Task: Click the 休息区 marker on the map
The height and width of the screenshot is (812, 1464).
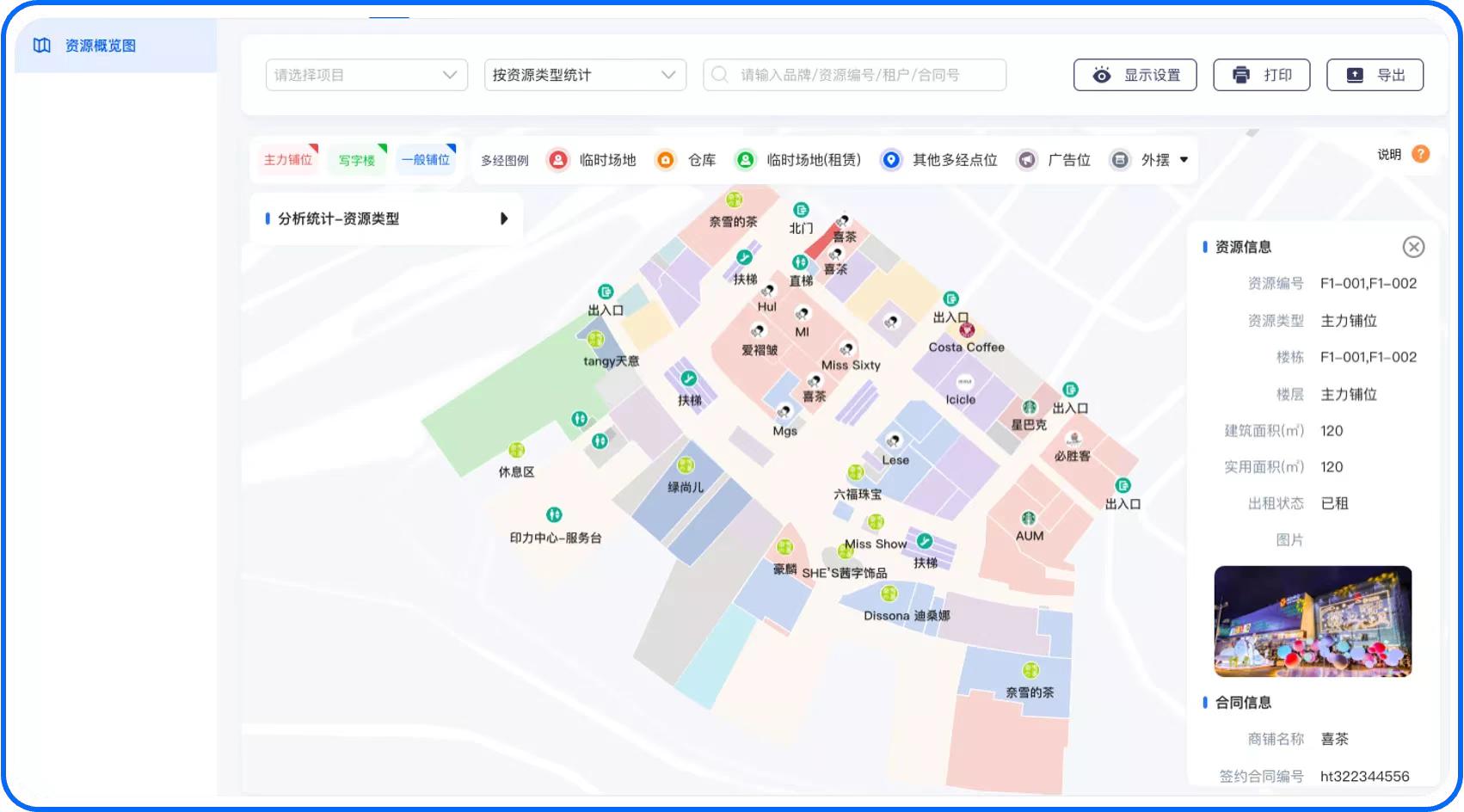Action: click(x=517, y=450)
